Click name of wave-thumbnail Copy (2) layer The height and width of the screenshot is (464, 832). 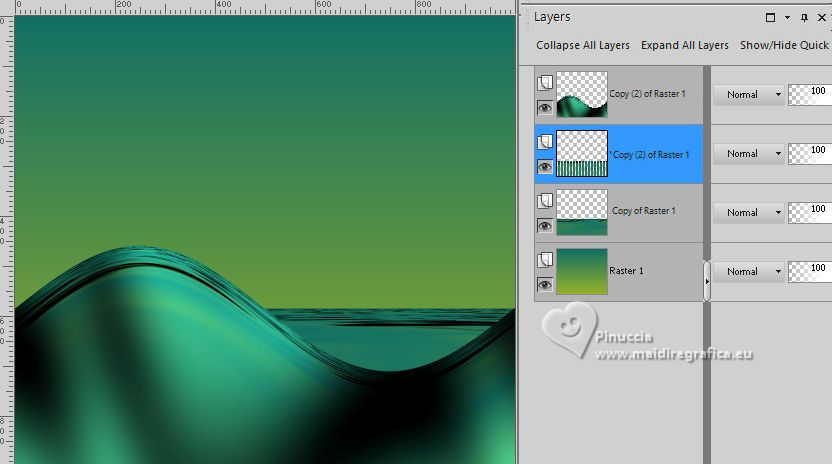pos(647,94)
